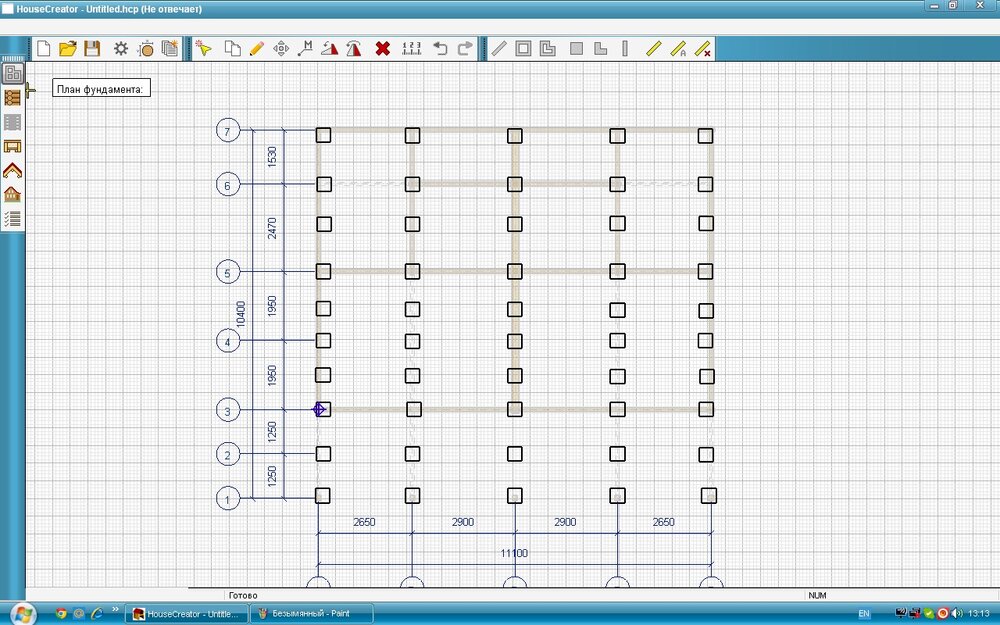The height and width of the screenshot is (625, 1000).
Task: Open settings gear in toolbar
Action: point(121,48)
